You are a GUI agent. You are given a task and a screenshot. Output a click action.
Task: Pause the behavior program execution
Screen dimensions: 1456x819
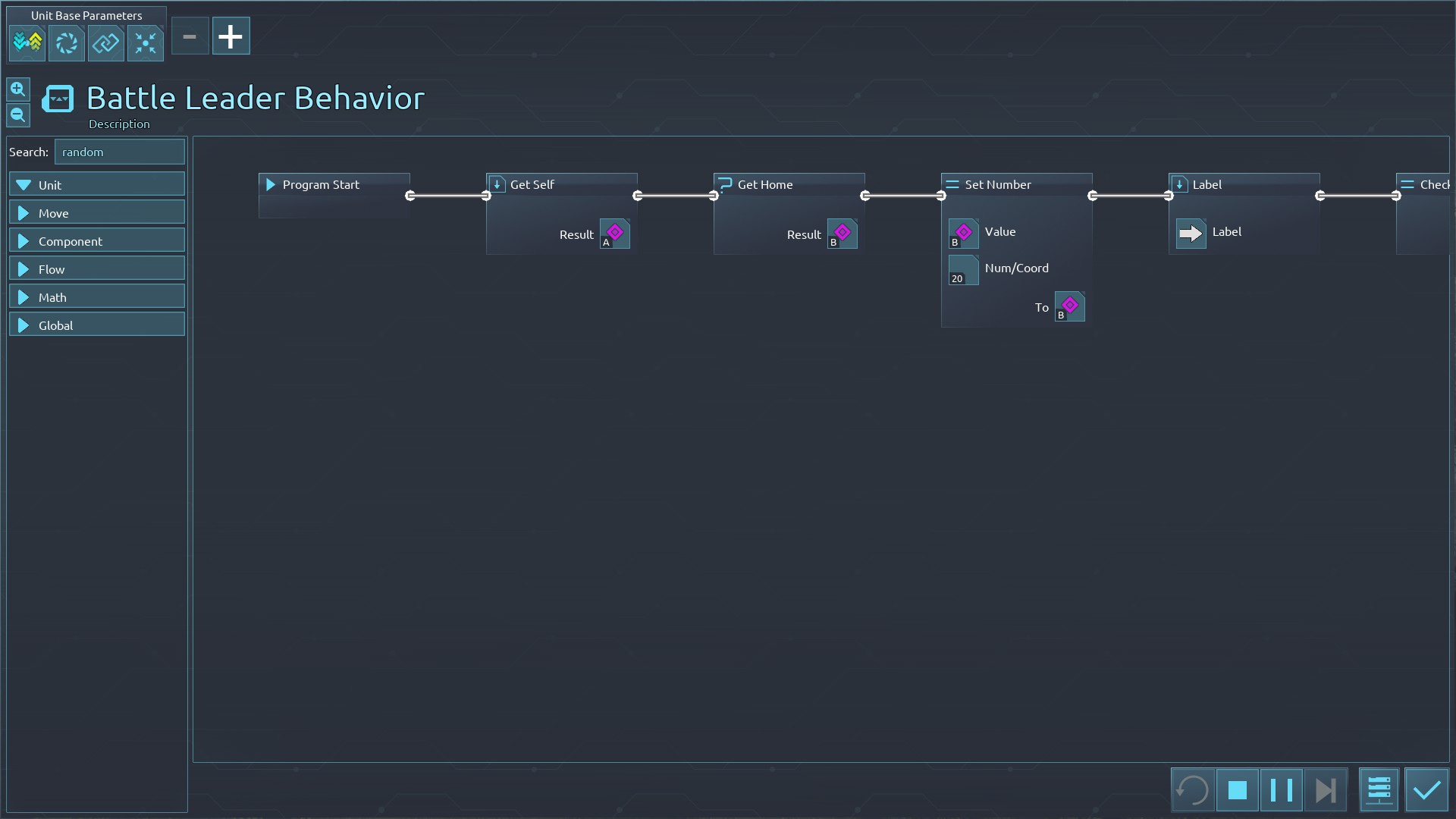pyautogui.click(x=1281, y=790)
